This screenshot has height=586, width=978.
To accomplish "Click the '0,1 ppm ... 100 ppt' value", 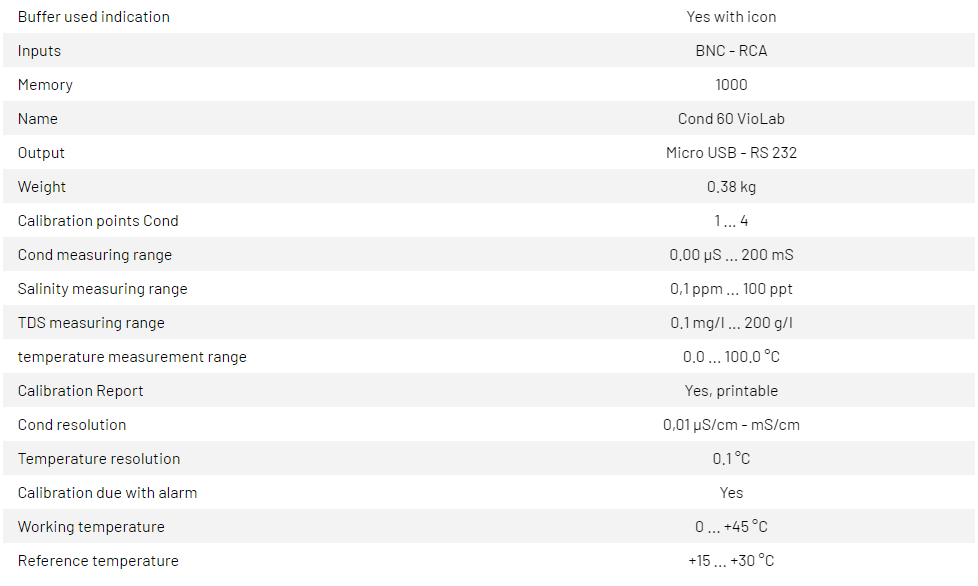I will coord(731,289).
